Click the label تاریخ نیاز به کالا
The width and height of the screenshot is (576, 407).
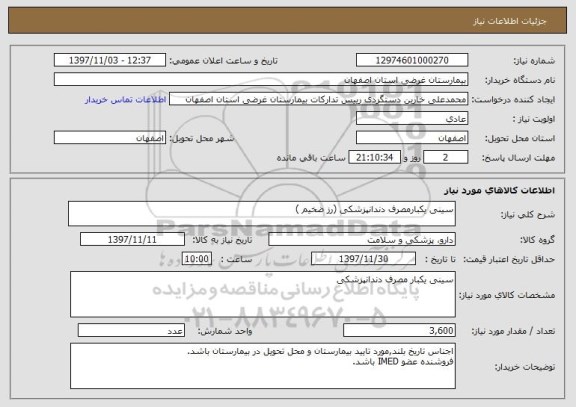[x=222, y=240]
